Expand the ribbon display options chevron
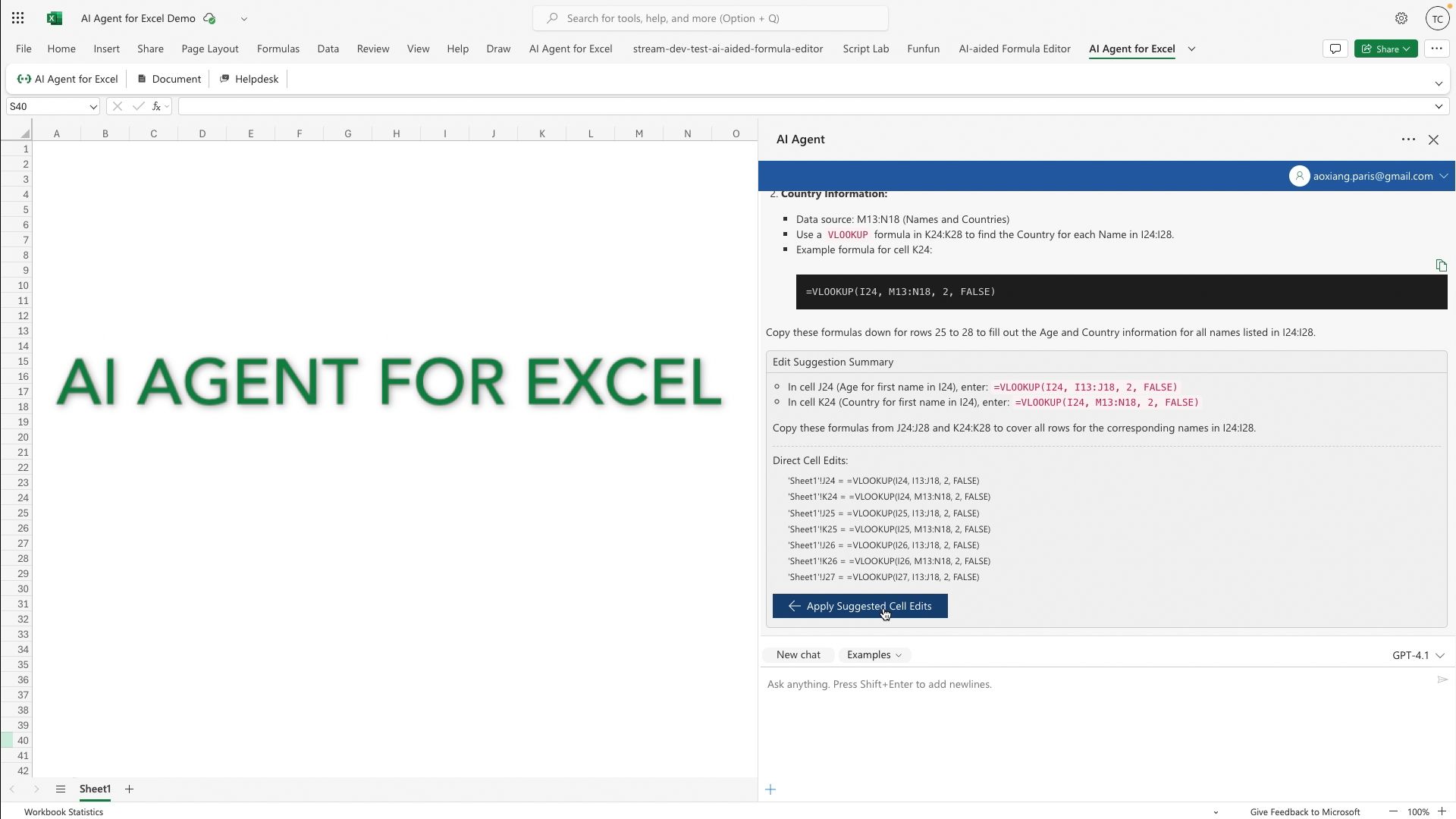1456x819 pixels. tap(1439, 83)
